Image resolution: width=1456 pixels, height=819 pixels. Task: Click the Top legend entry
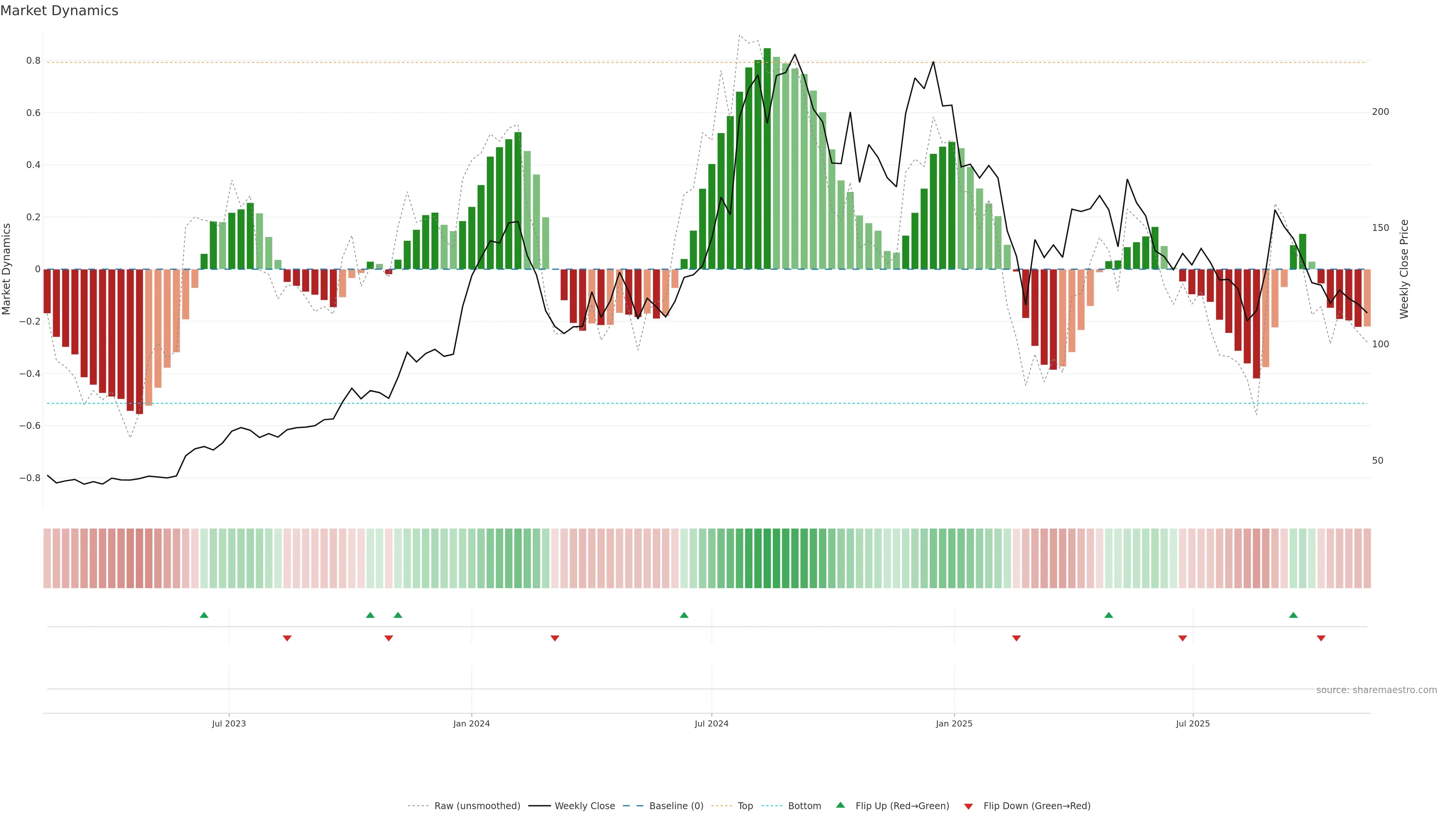[x=745, y=806]
